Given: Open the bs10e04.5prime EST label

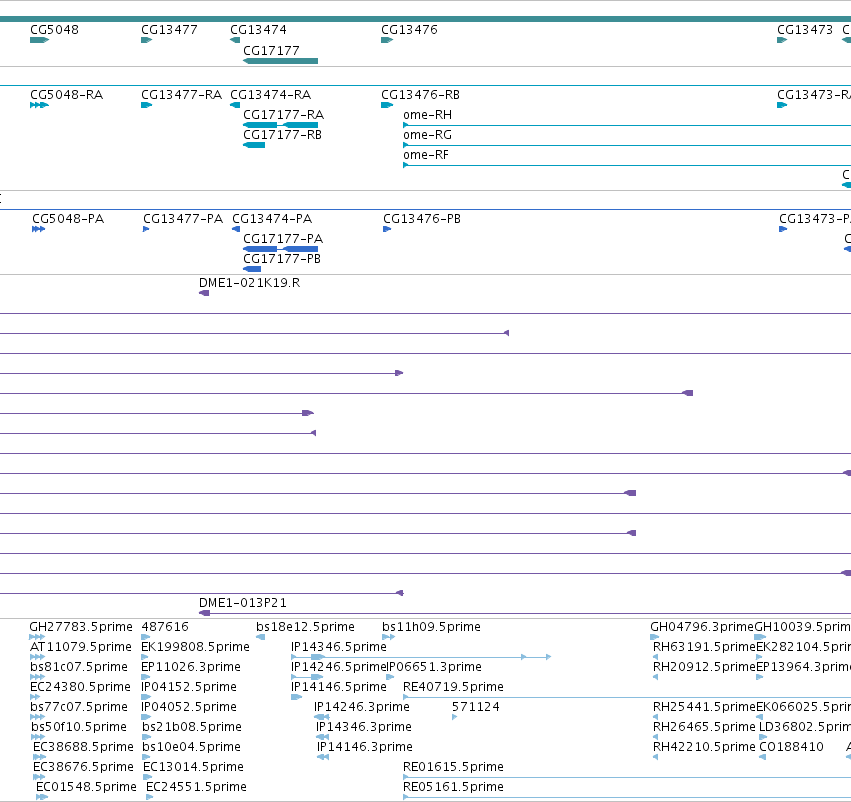Looking at the screenshot, I should 191,748.
